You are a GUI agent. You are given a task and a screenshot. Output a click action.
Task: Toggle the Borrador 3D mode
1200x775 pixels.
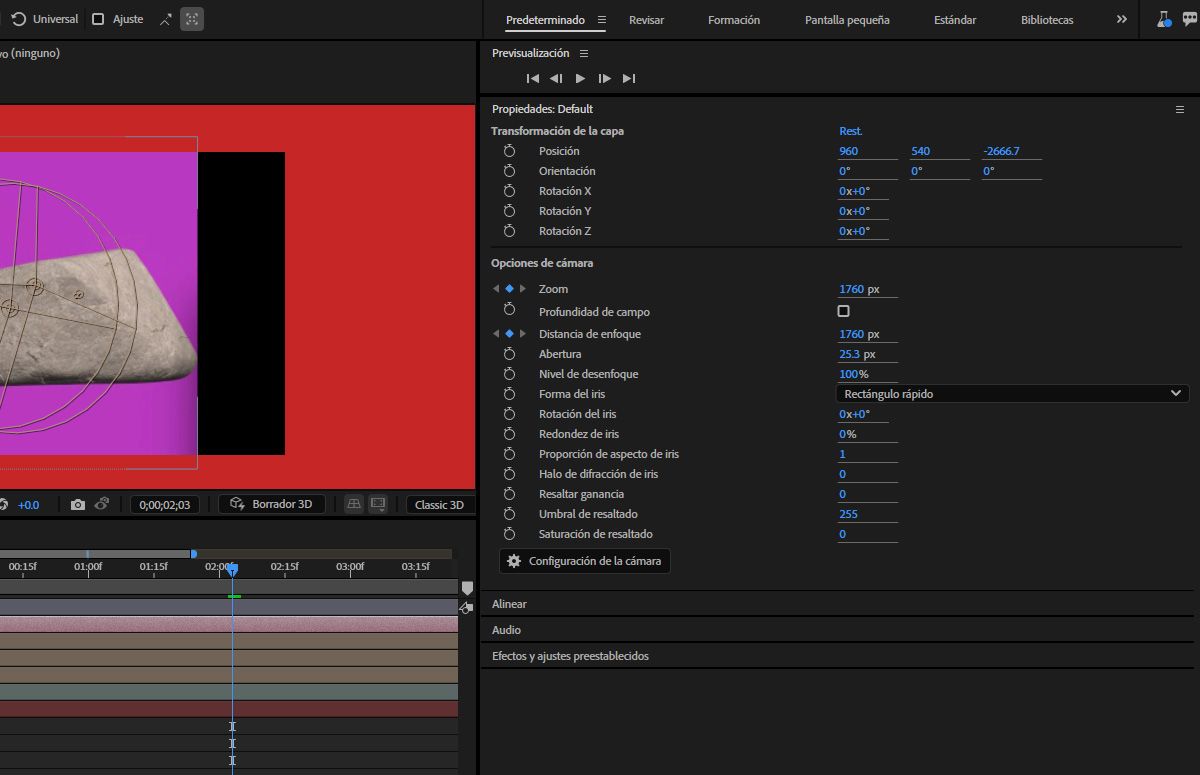[272, 505]
